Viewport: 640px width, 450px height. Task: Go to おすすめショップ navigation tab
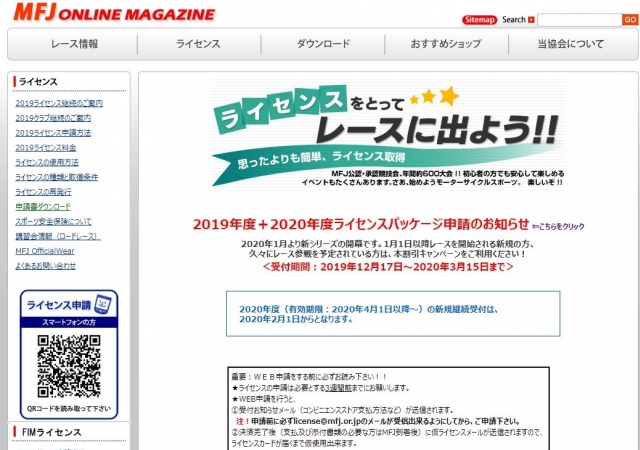pos(445,44)
